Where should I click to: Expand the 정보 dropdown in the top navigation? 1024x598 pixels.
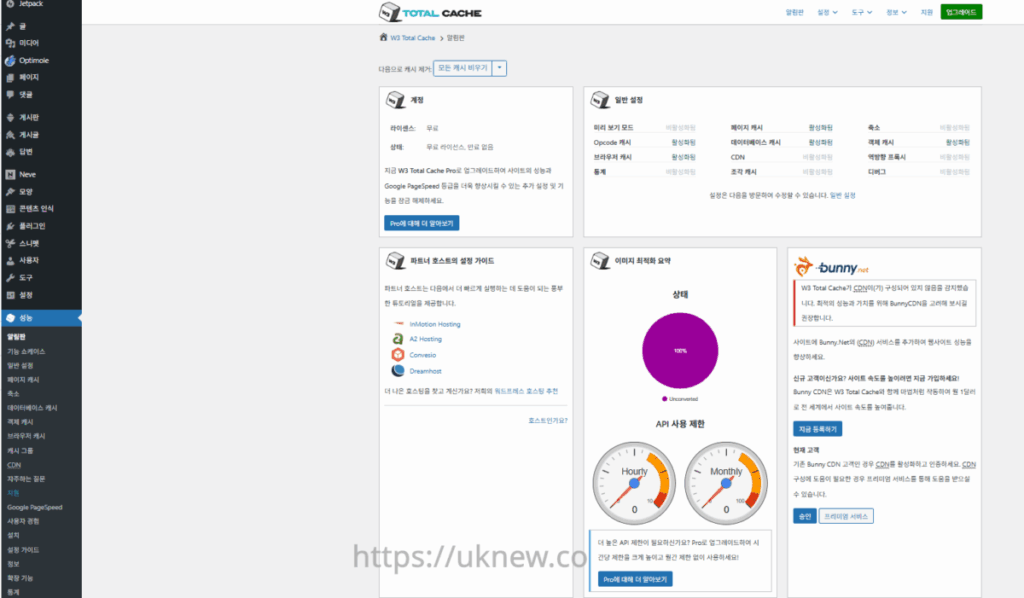coord(895,12)
